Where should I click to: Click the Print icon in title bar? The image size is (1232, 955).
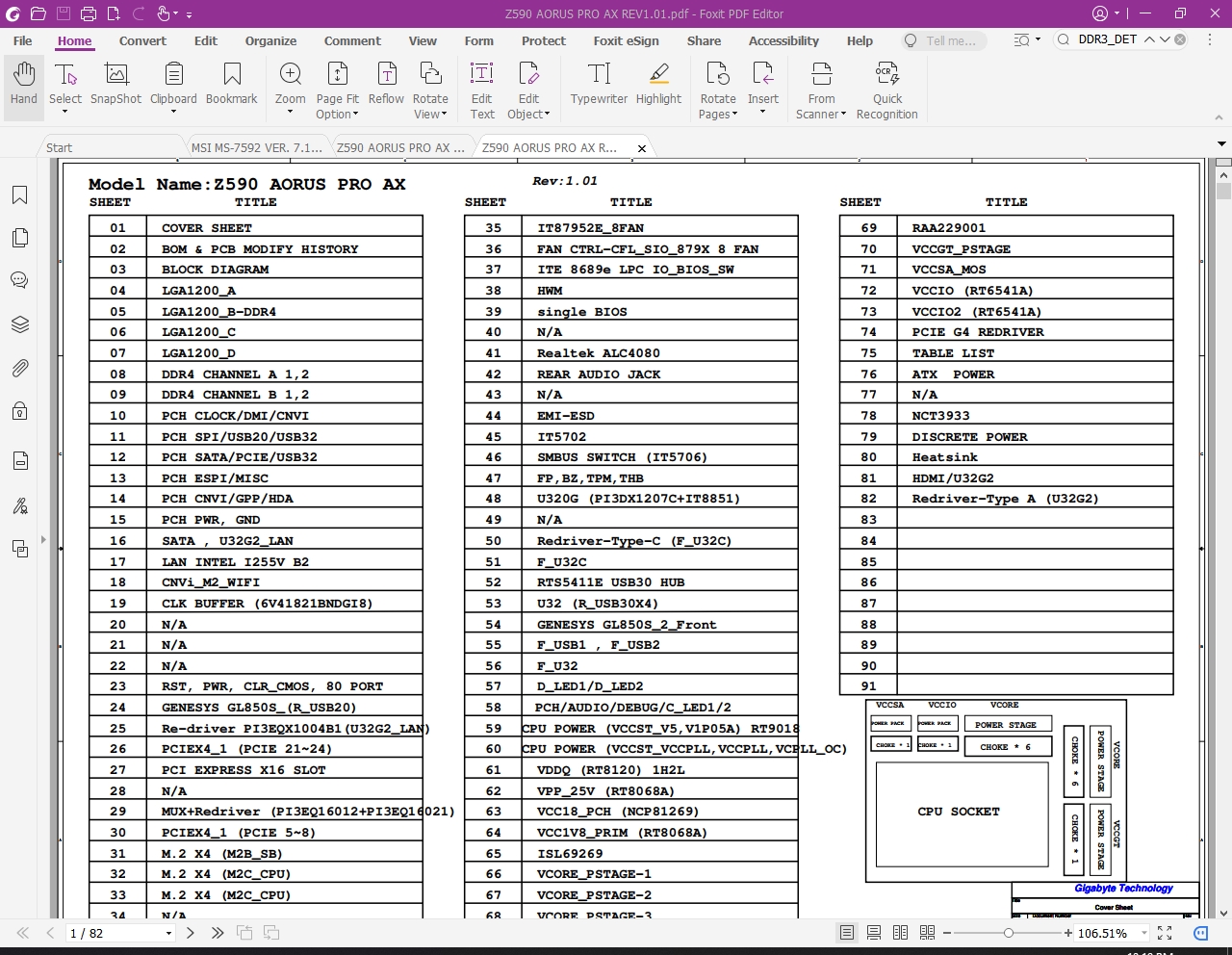(89, 13)
